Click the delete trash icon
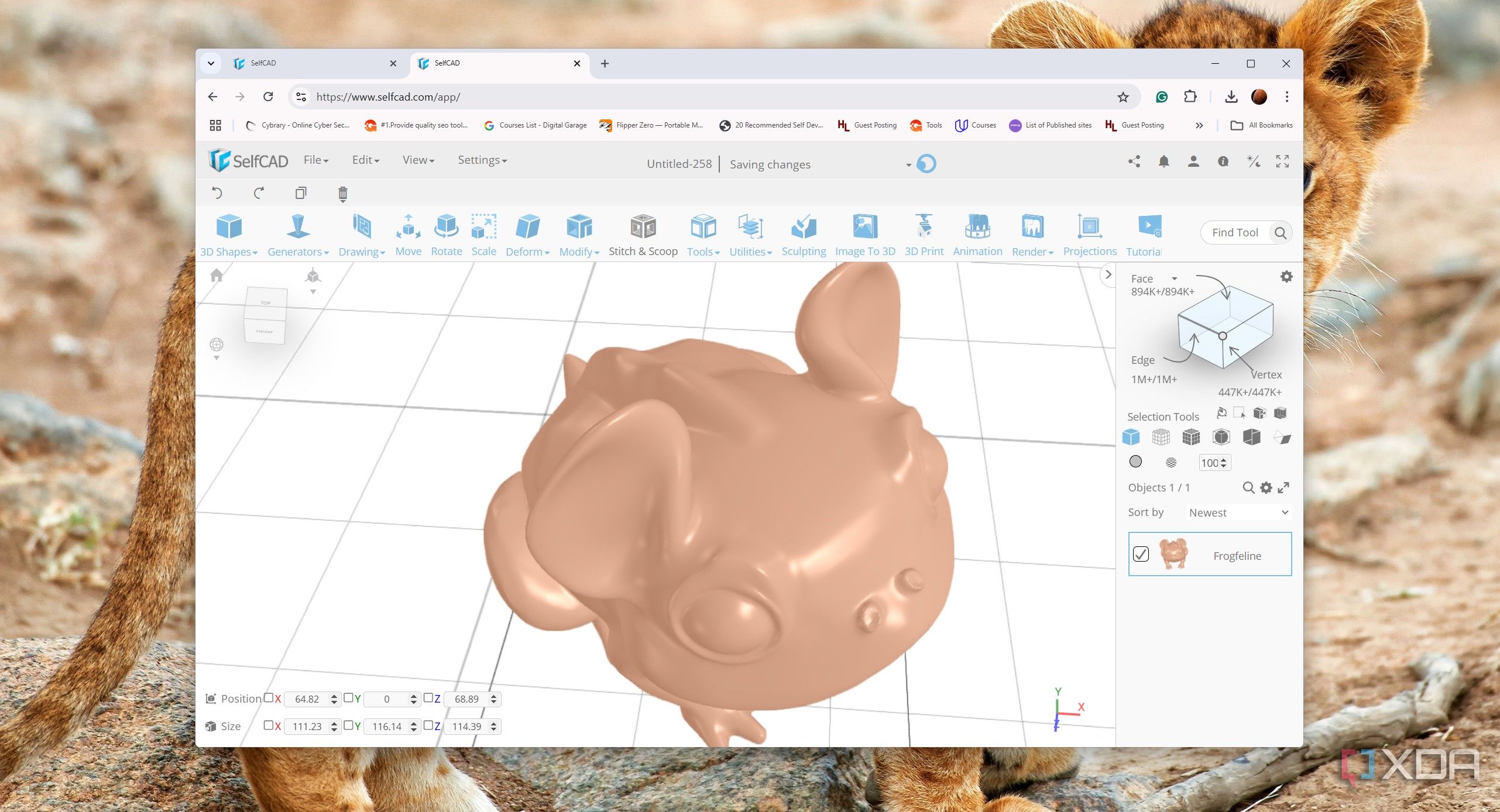 click(343, 194)
